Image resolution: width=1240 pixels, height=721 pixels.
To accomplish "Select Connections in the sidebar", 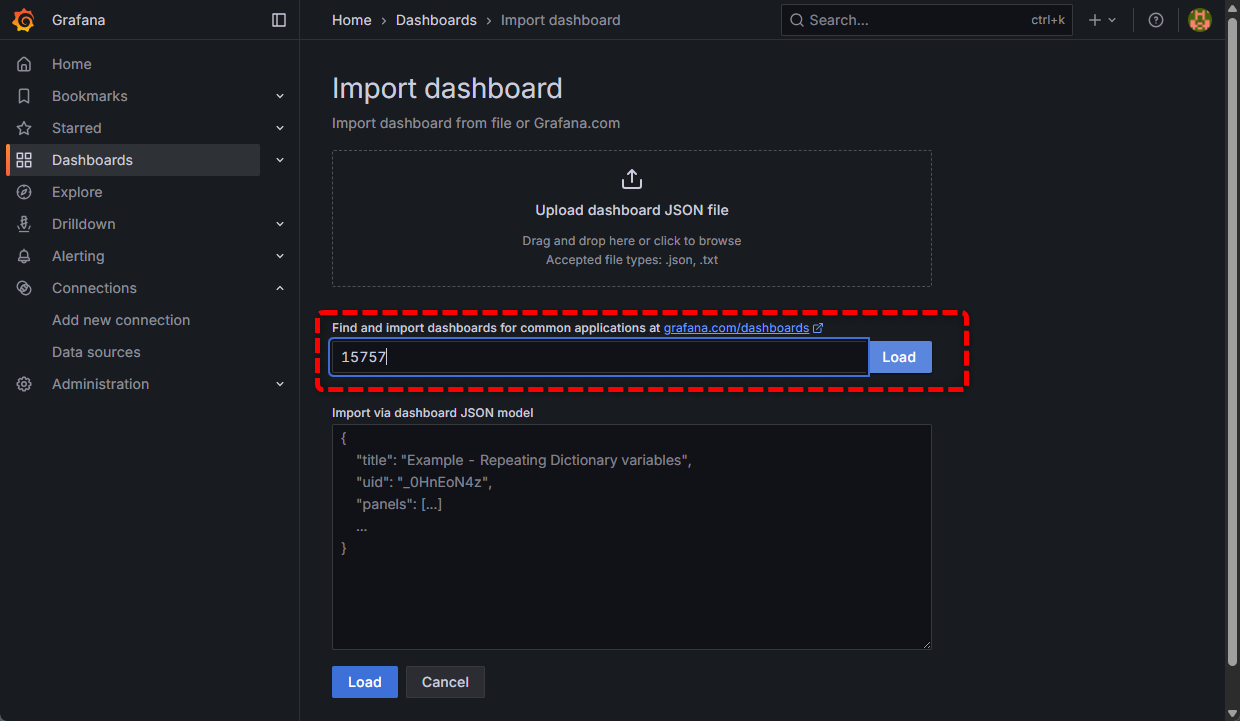I will pyautogui.click(x=94, y=288).
